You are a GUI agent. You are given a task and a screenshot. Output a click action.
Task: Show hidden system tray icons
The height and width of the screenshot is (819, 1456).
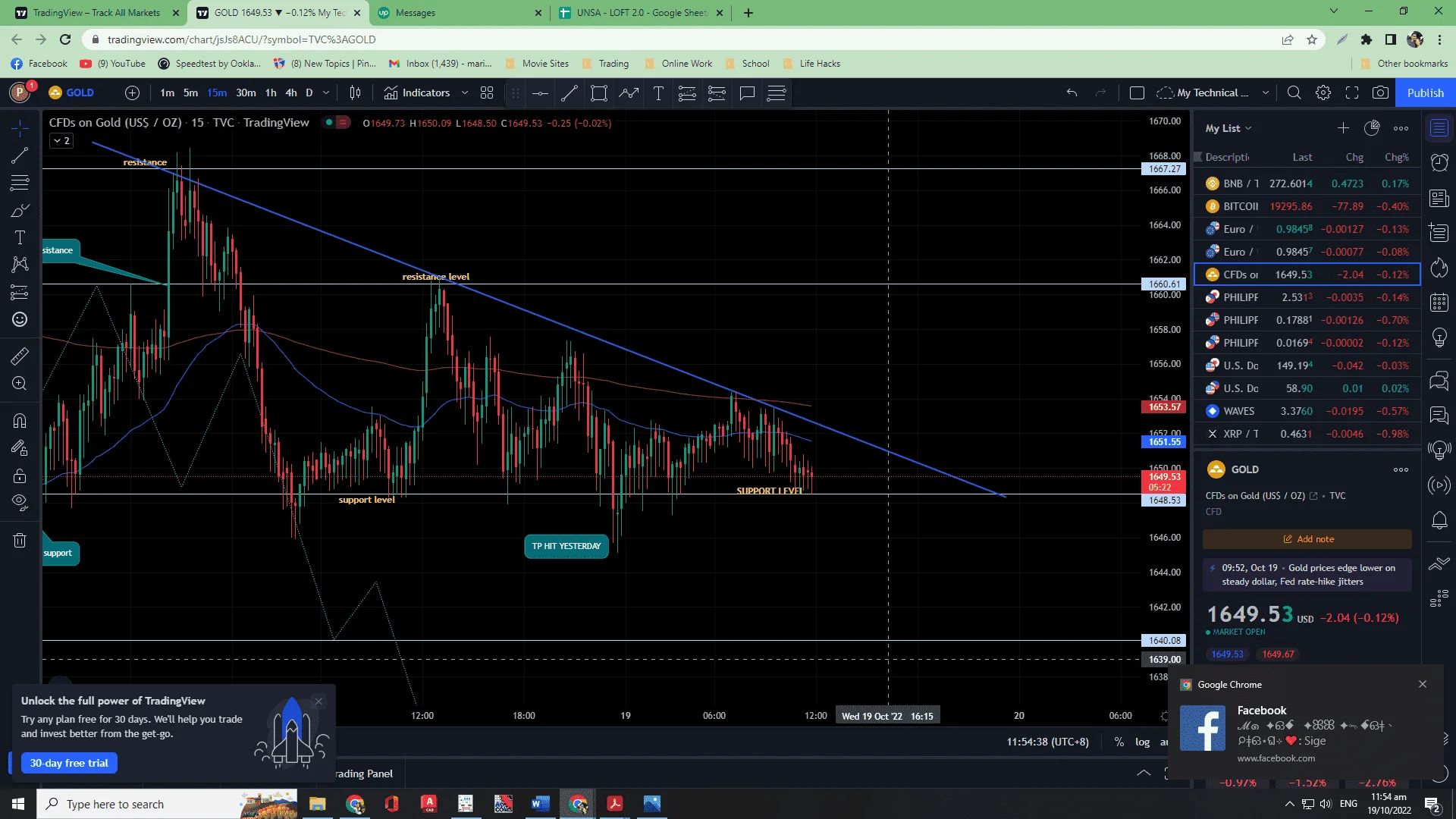(x=1290, y=804)
